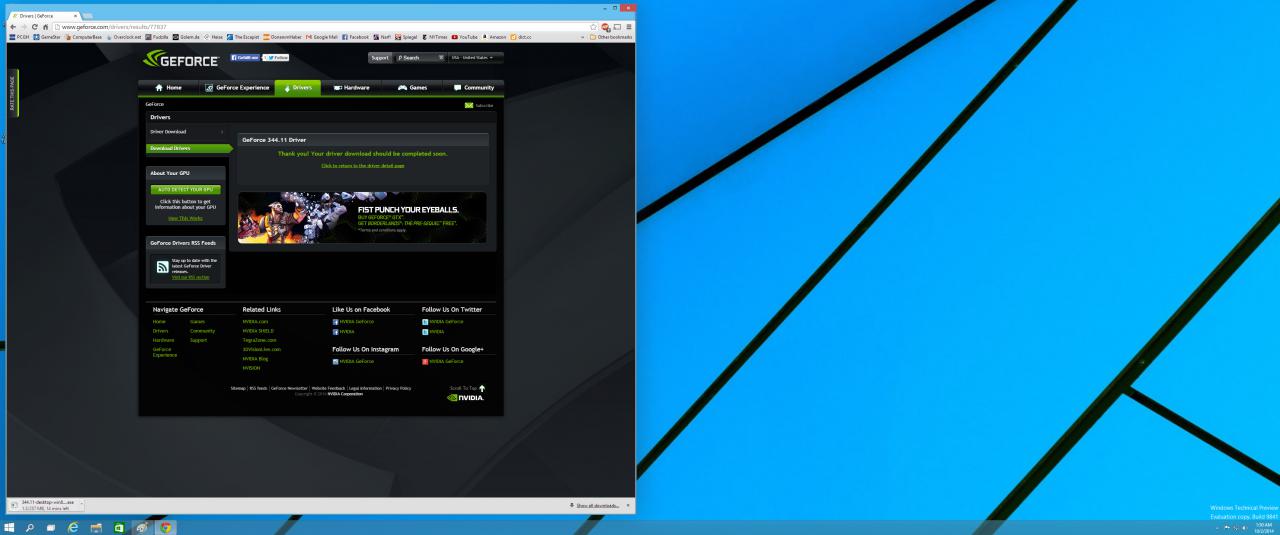Image resolution: width=1280 pixels, height=535 pixels.
Task: Open the Community tab
Action: (x=473, y=88)
